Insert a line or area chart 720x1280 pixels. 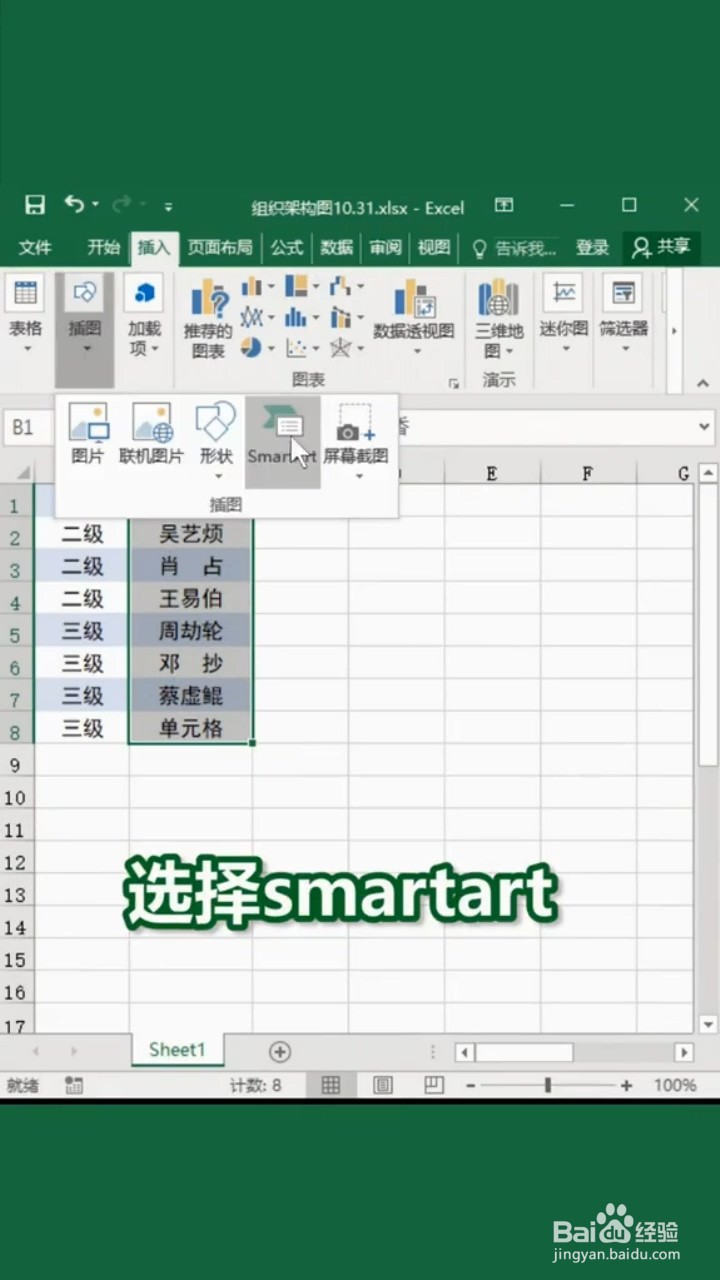(257, 318)
